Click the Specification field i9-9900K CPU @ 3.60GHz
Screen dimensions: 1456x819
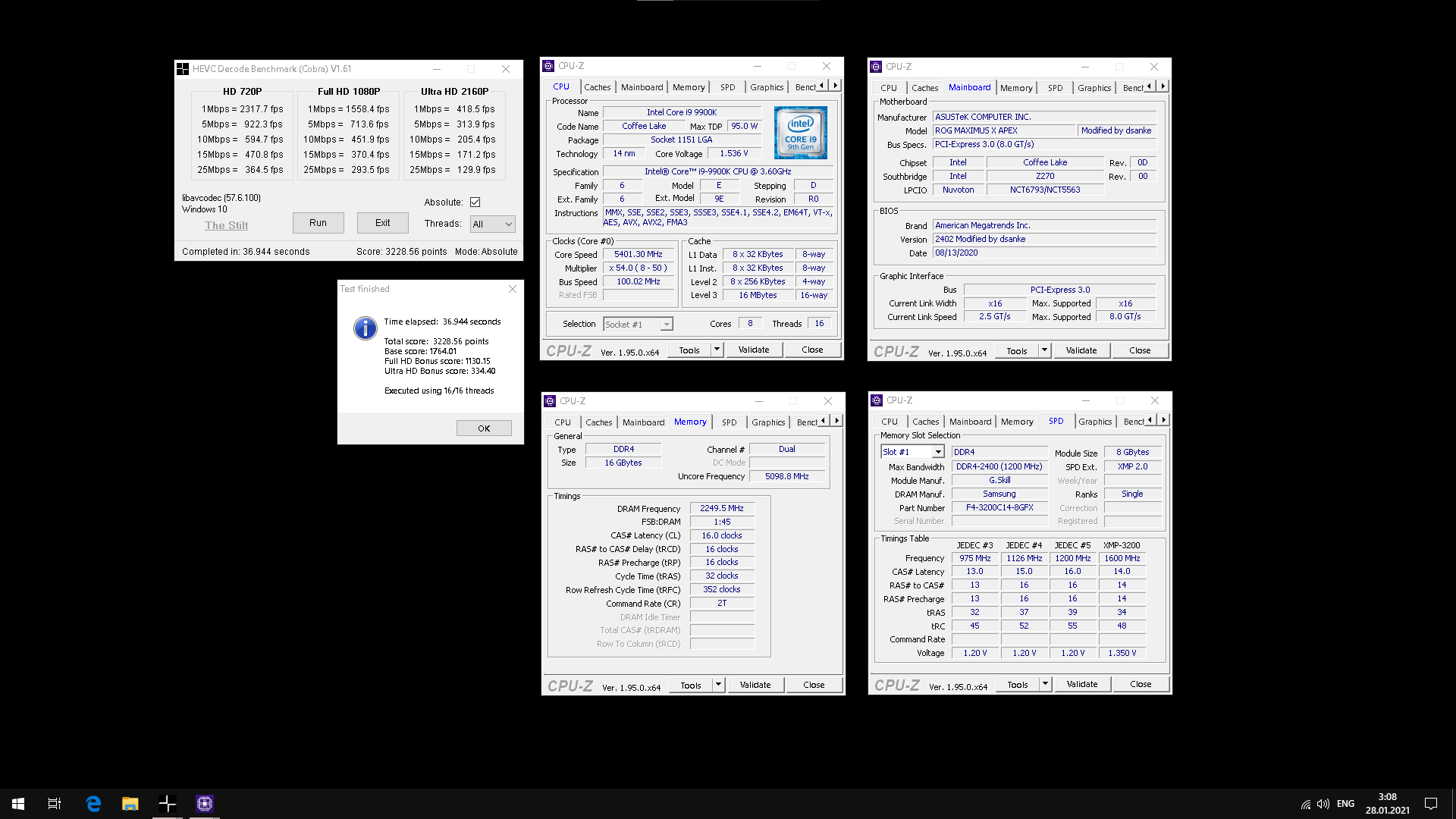click(x=717, y=172)
